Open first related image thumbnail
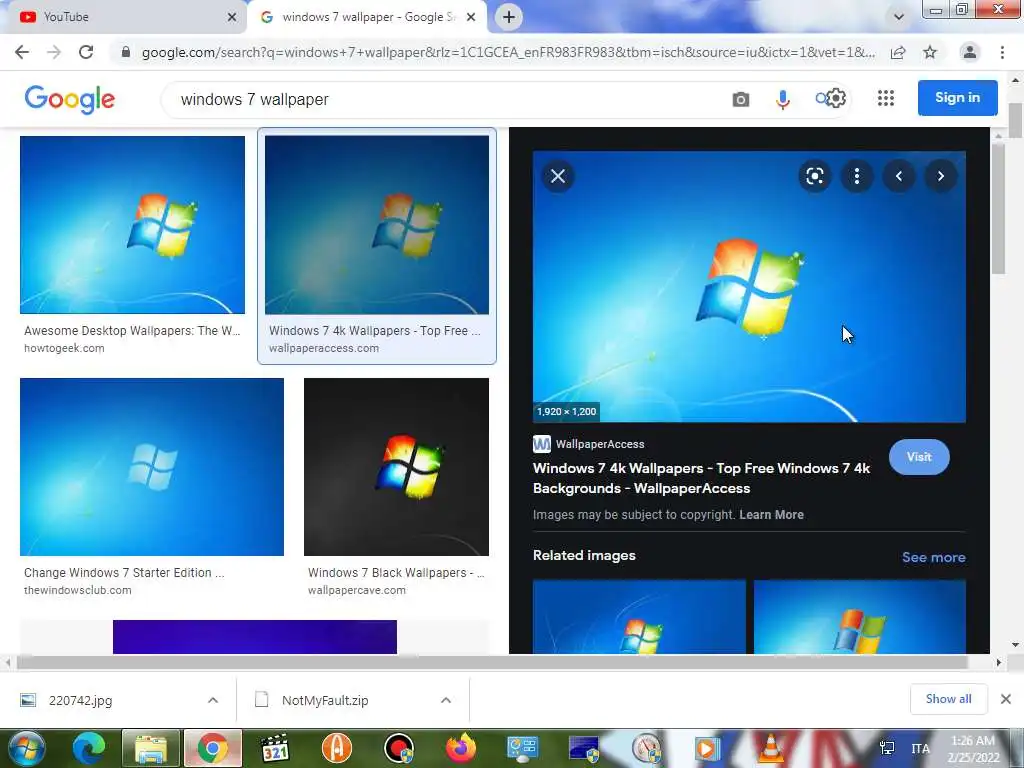This screenshot has width=1024, height=768. (x=639, y=616)
